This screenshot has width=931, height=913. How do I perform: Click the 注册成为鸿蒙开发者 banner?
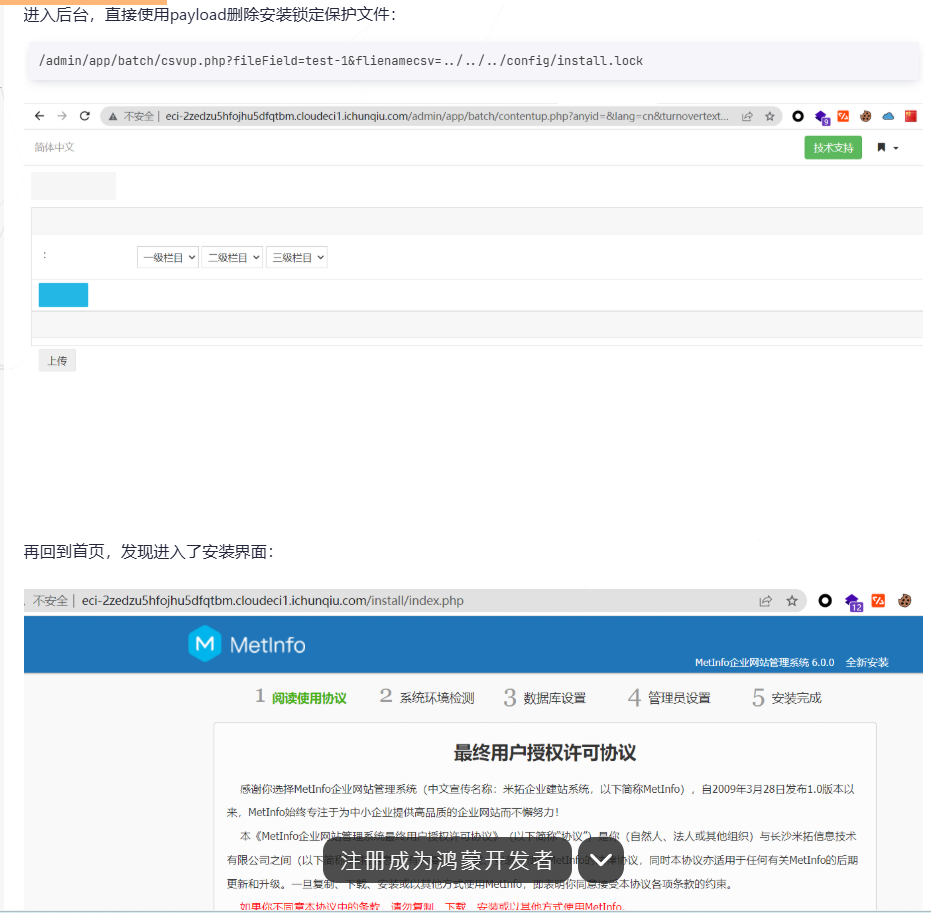coord(447,860)
